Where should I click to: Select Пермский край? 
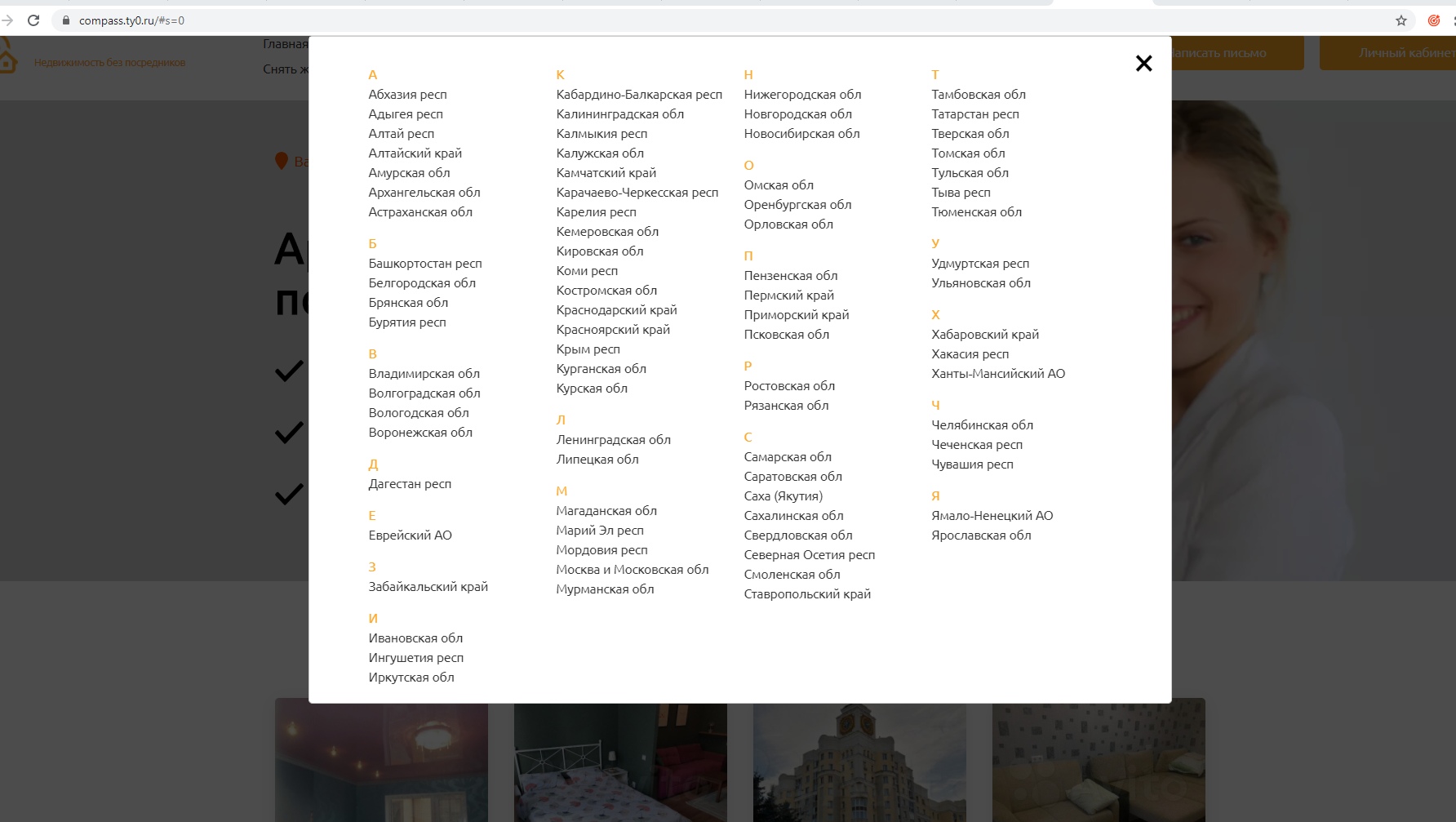[788, 295]
